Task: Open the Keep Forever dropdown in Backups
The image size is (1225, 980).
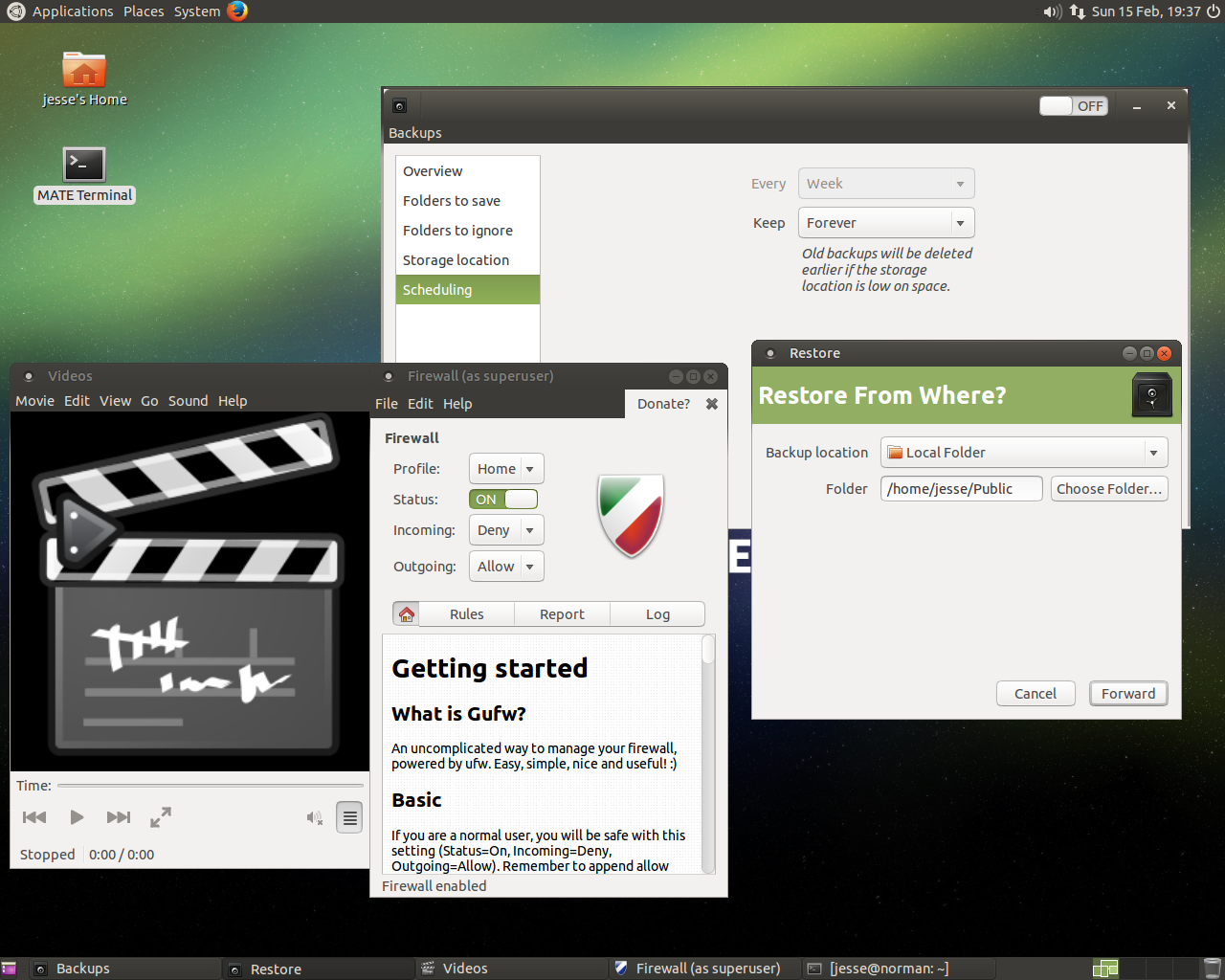Action: 886,223
